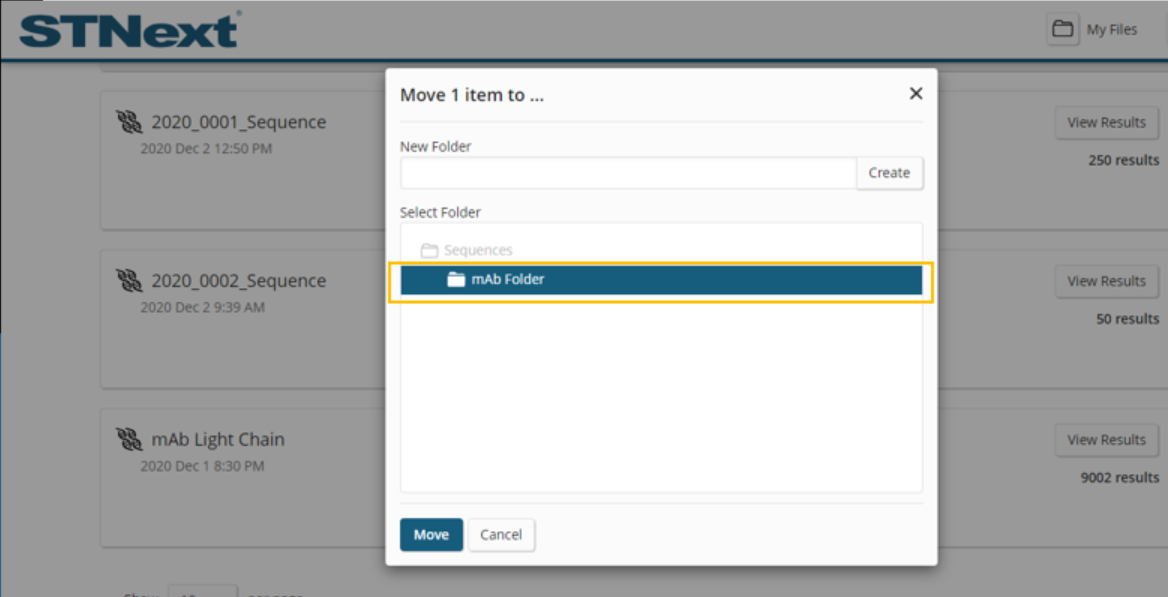The width and height of the screenshot is (1168, 597).
Task: Focus the New Folder name field
Action: pos(628,173)
